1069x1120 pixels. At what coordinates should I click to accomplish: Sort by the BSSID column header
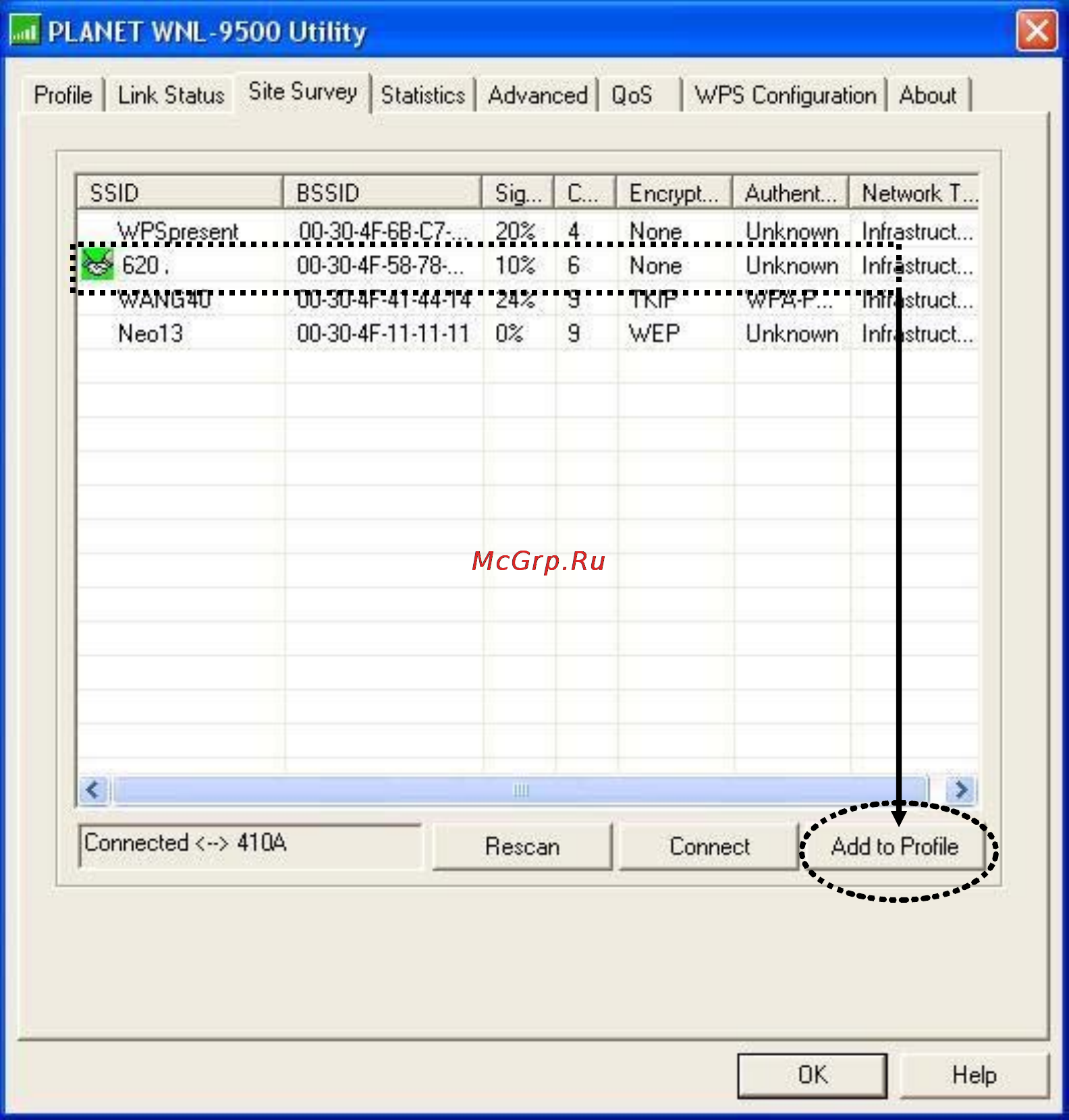click(383, 193)
